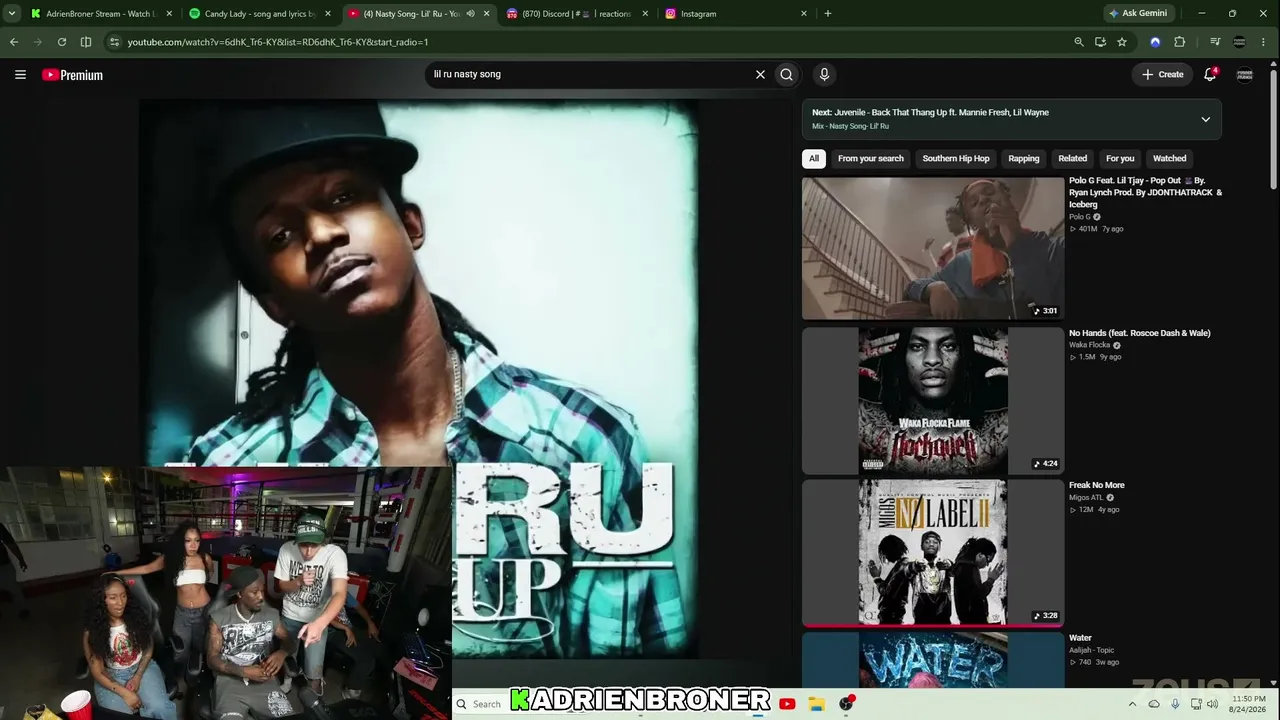Clear the YouTube search query
Image resolution: width=1280 pixels, height=720 pixels.
760,74
